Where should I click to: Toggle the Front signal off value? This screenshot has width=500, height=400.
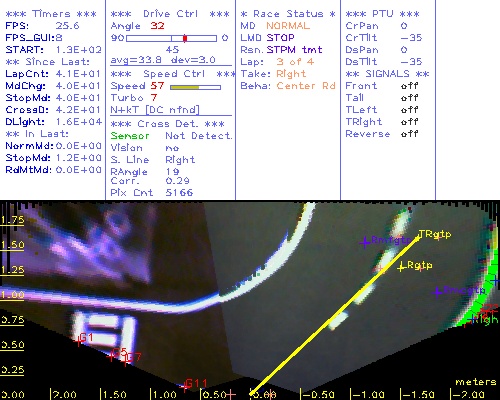(409, 86)
